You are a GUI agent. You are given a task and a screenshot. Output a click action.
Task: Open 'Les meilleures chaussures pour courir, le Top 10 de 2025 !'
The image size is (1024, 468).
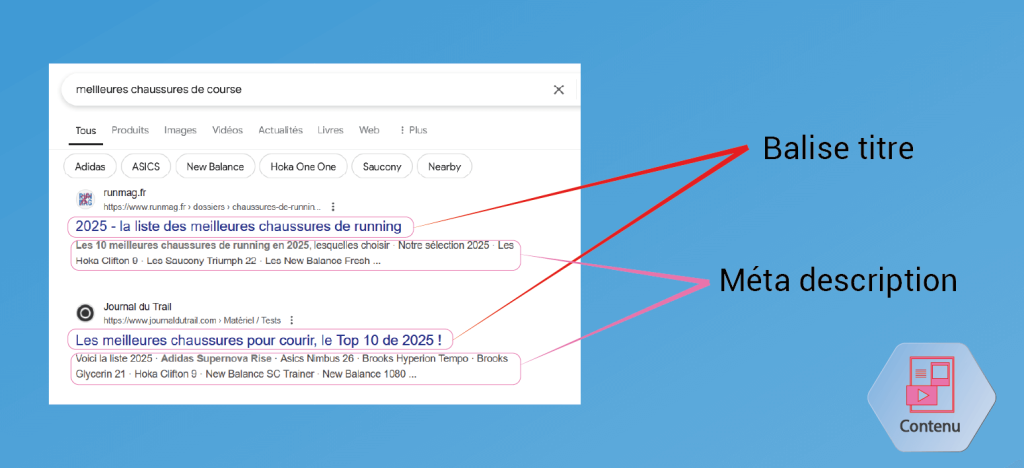click(259, 340)
